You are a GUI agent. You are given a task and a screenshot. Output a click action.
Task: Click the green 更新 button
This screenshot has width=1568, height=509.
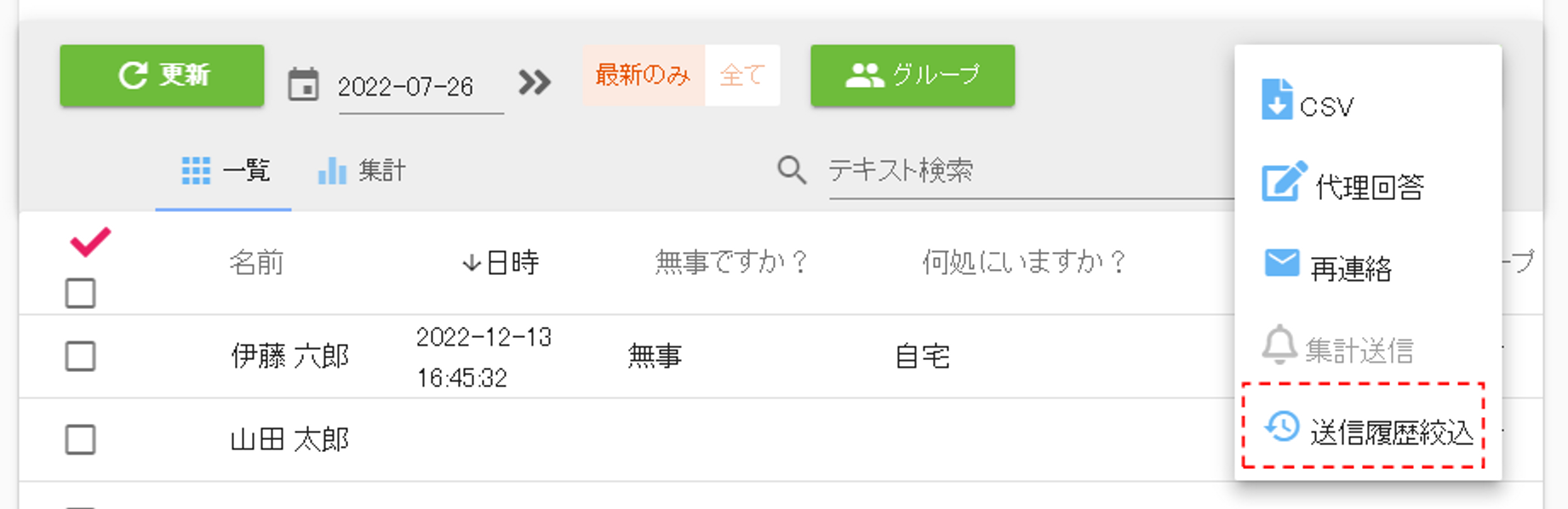pos(162,76)
